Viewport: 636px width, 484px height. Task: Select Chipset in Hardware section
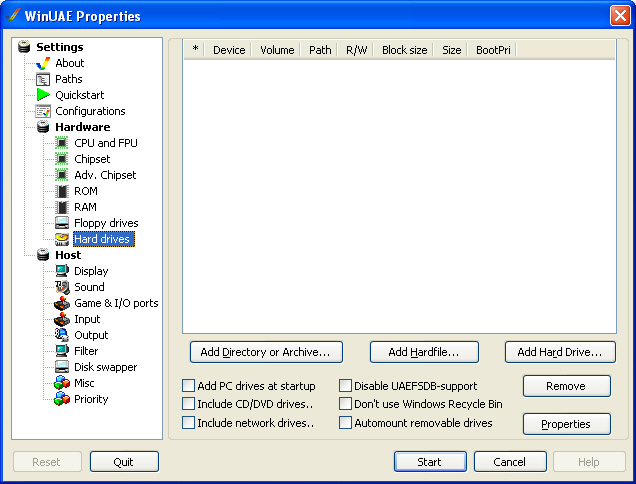coord(92,159)
